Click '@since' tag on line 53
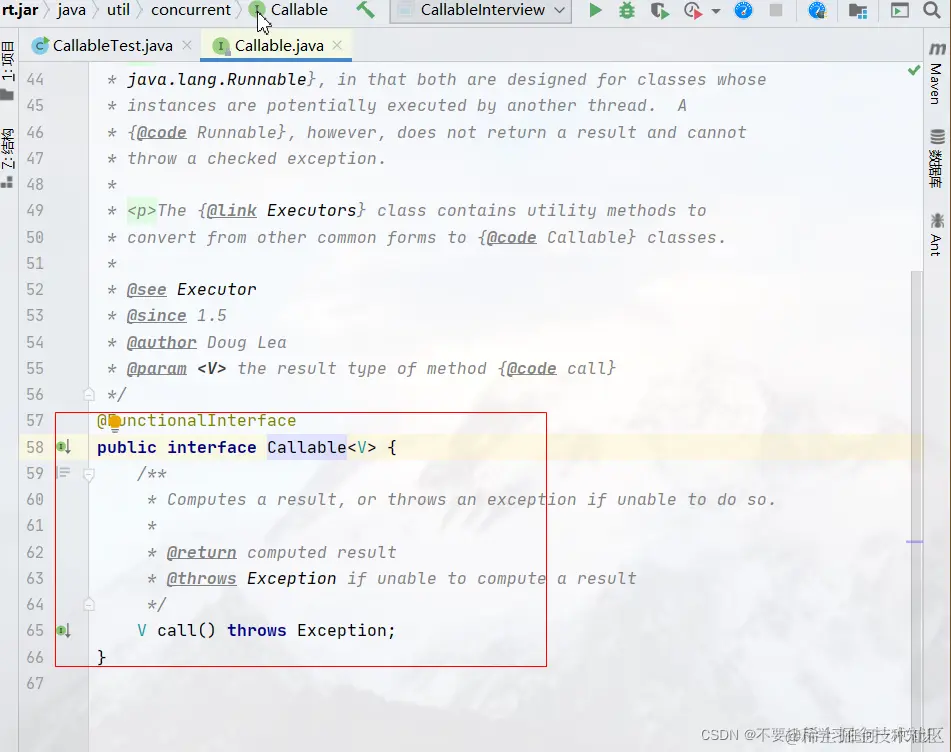Screen dimensions: 951x752 tap(156, 316)
